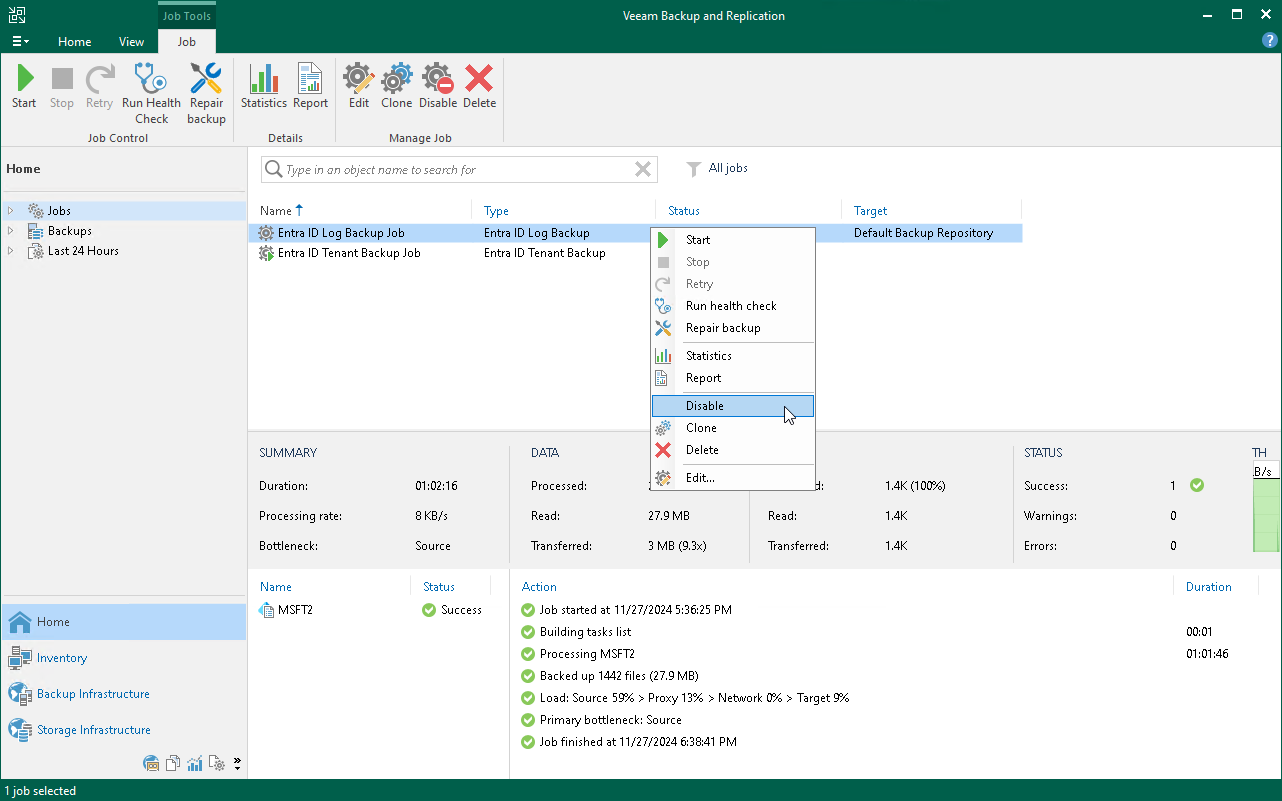Open the navigation pane overflow chevron menu
The width and height of the screenshot is (1282, 801).
tap(237, 764)
